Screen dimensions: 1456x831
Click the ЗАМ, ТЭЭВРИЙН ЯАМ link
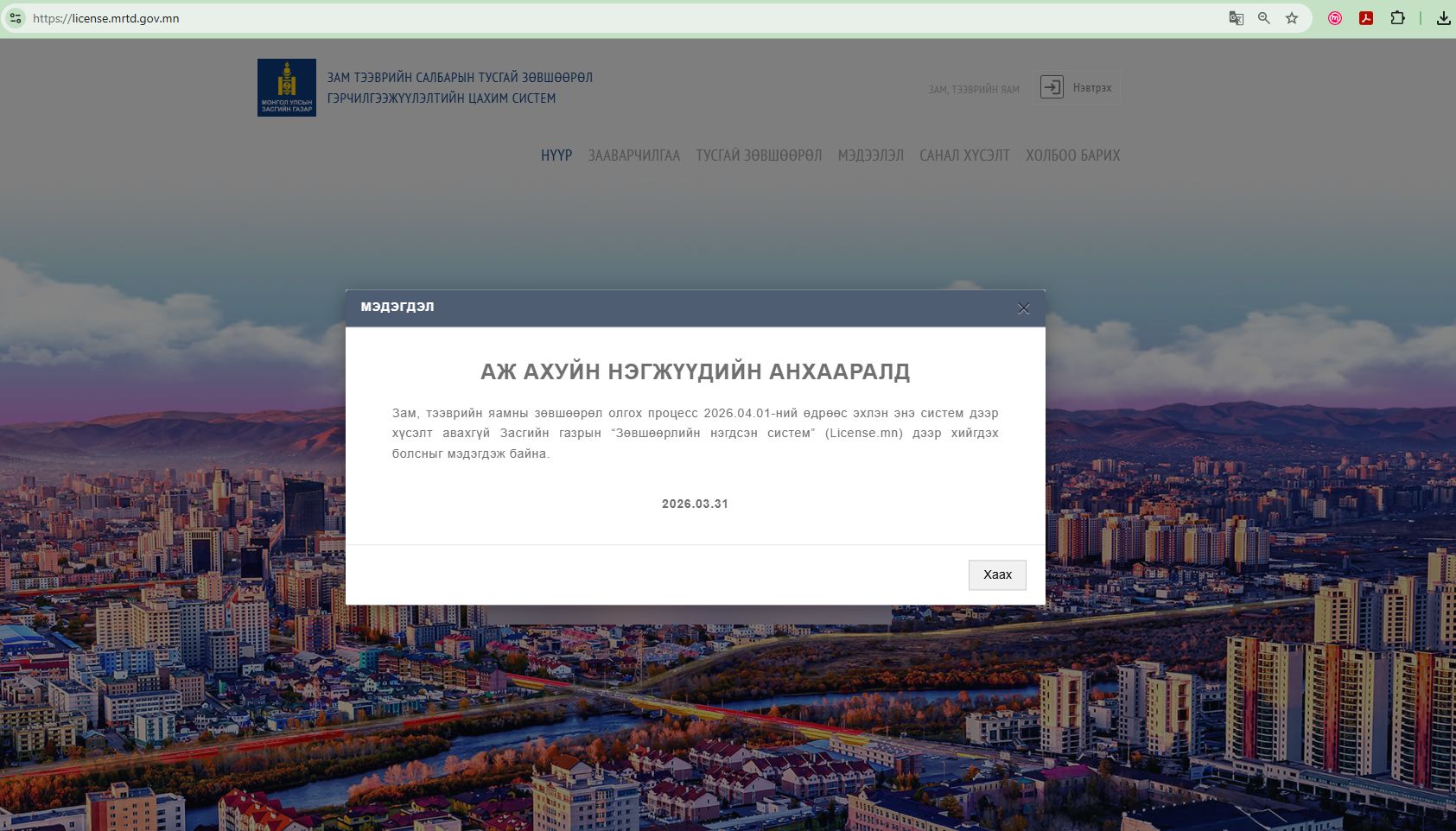973,90
